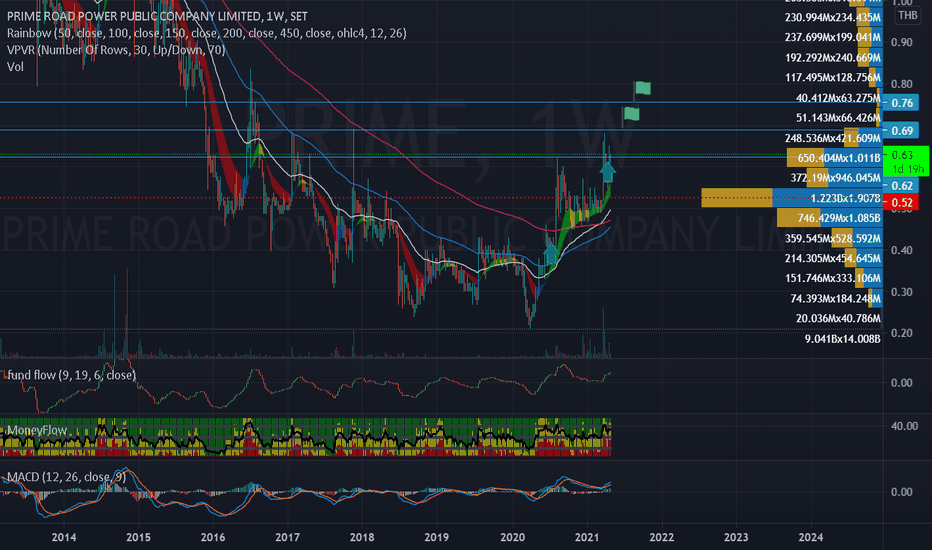Select the 237.699Mx199.041M volume profile row
932x550 pixels.
coord(833,37)
